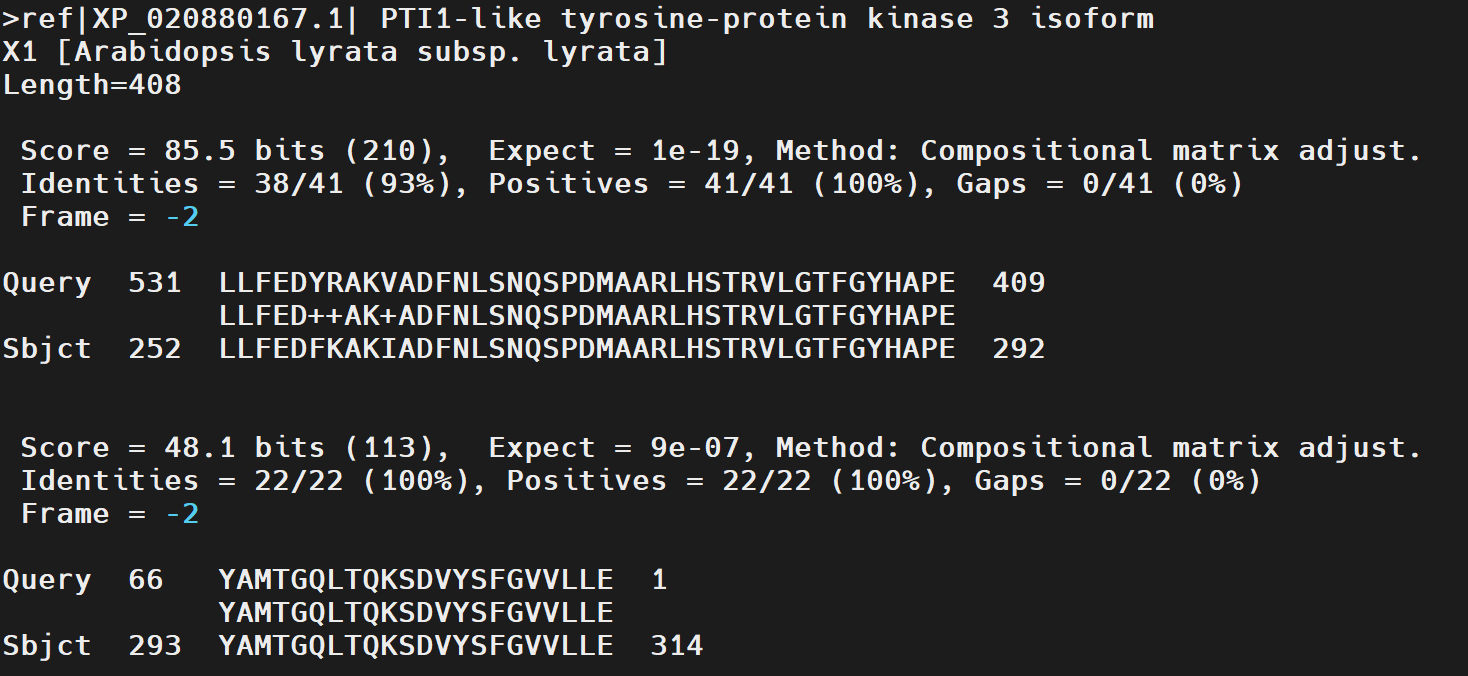Click the second alignment's Frame -2 value
Image resolution: width=1468 pixels, height=676 pixels.
coord(181,514)
